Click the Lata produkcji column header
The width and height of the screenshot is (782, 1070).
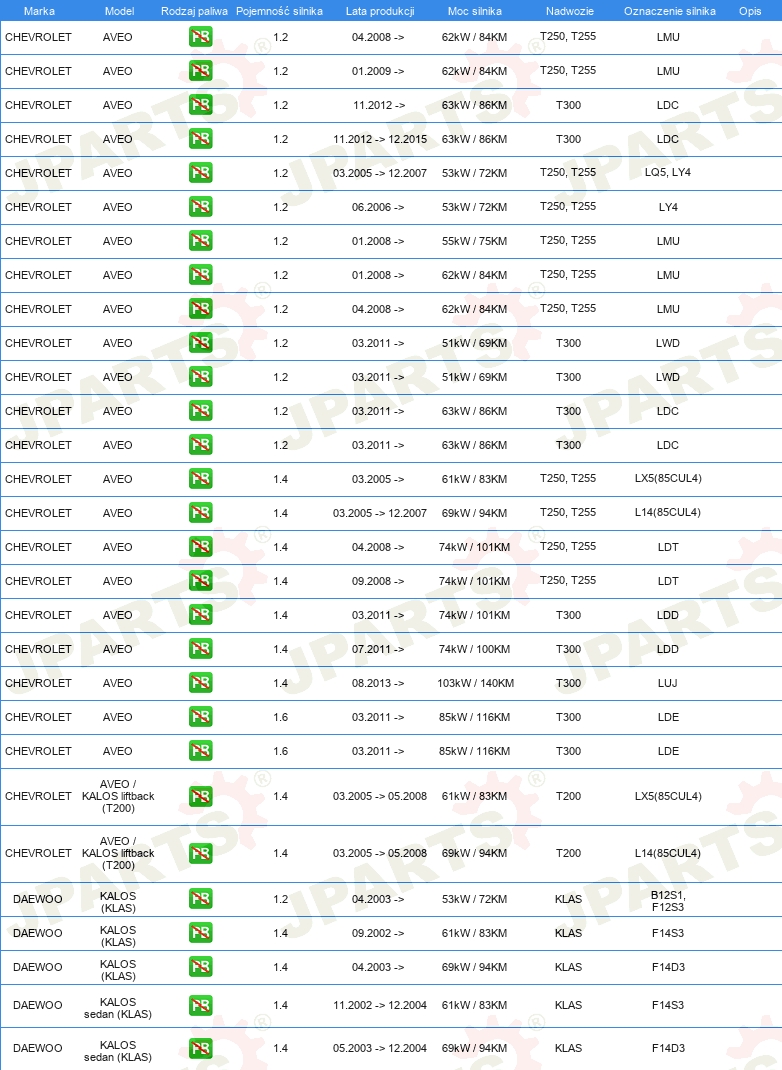tap(380, 11)
